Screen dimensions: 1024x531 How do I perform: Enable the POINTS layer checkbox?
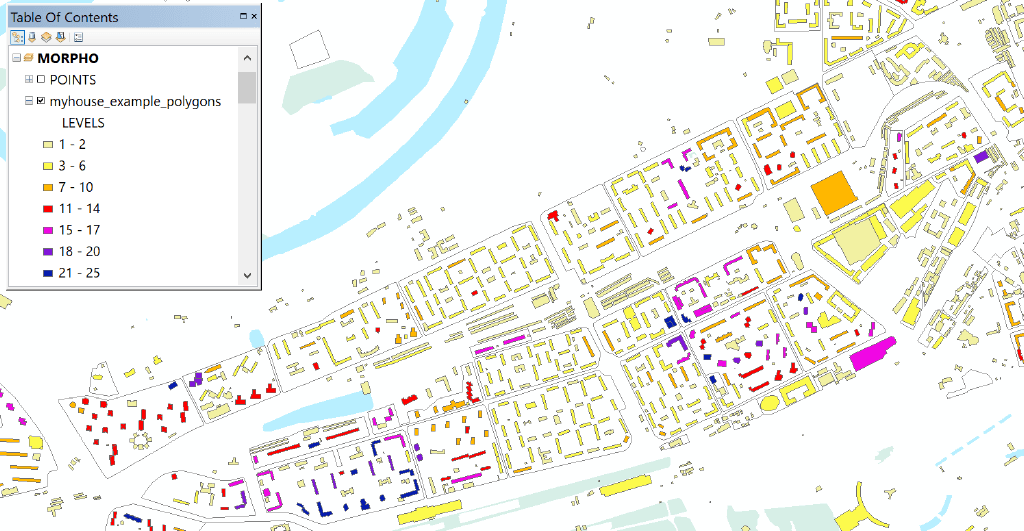coord(41,80)
